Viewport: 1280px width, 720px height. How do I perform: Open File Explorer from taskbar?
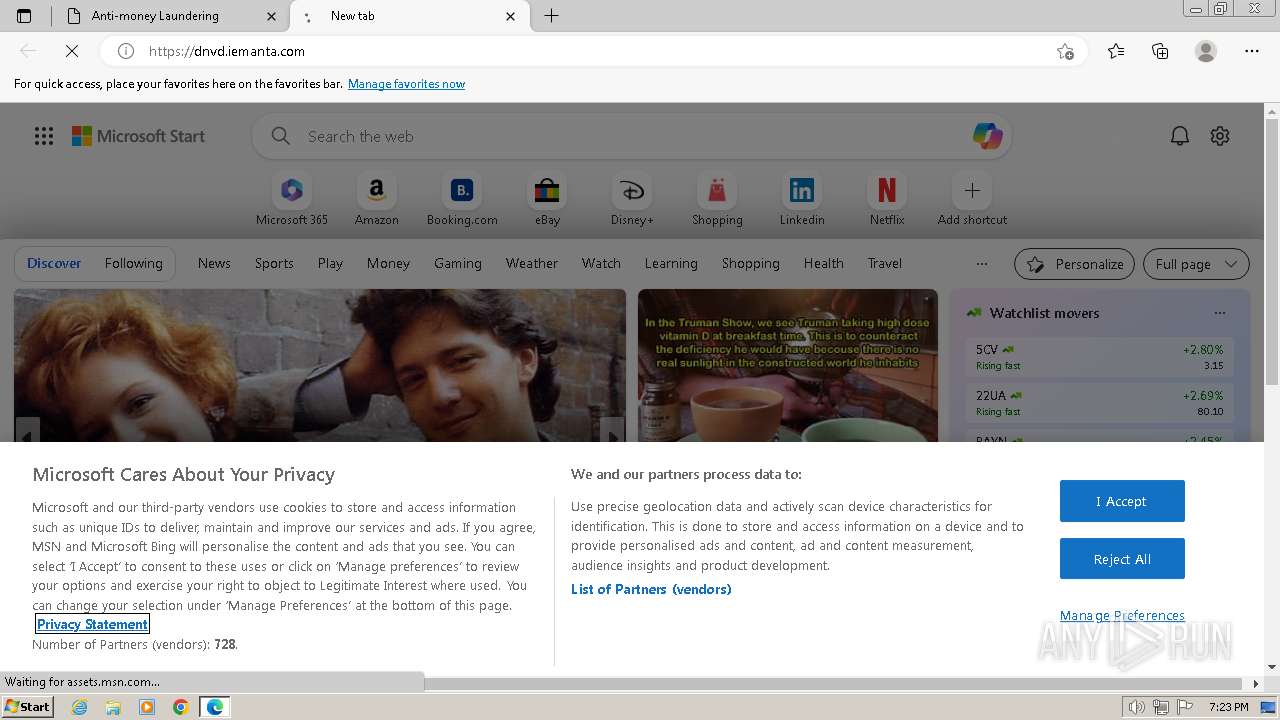click(x=113, y=707)
